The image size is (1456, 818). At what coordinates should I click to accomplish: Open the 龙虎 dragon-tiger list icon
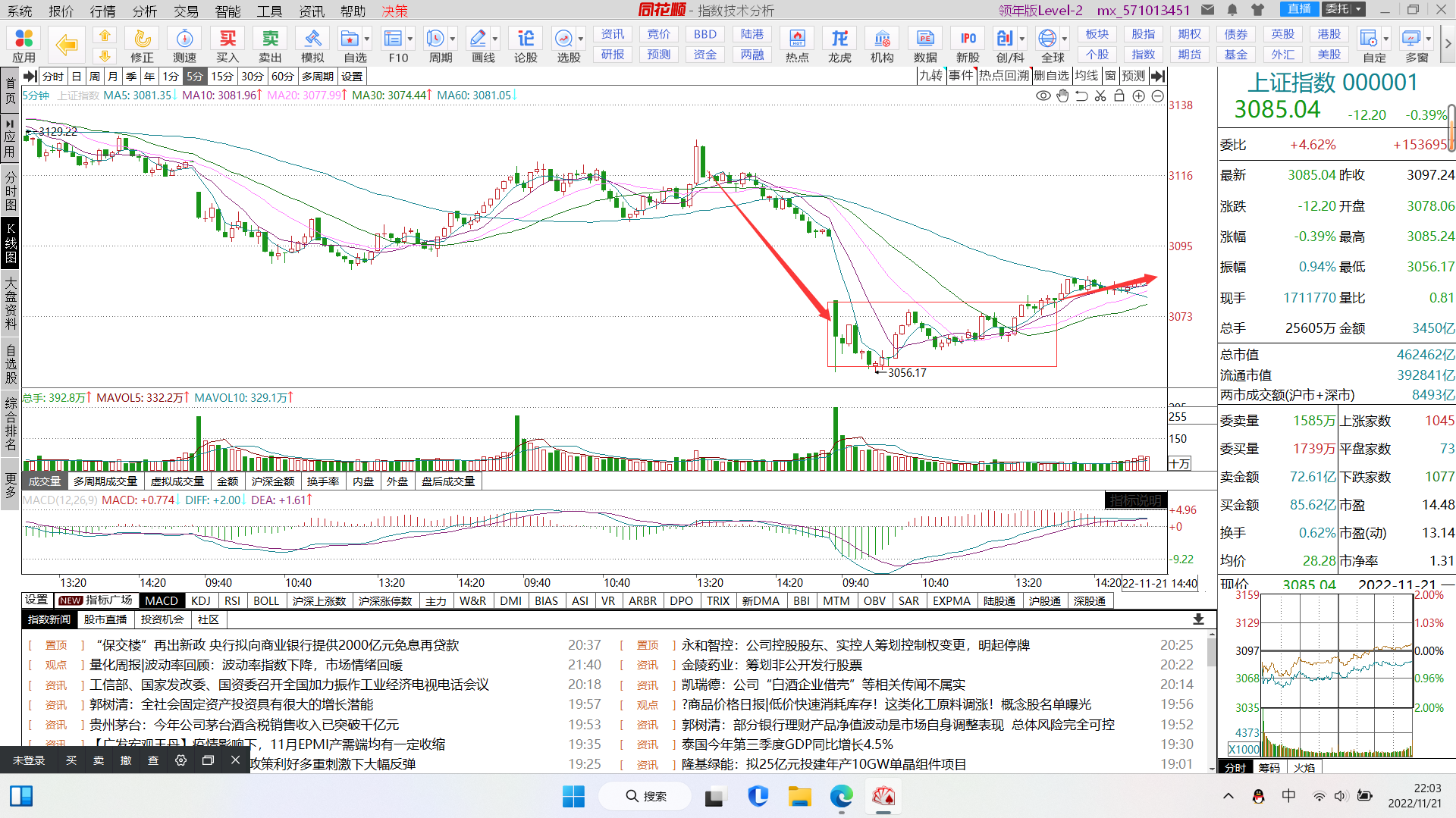[839, 45]
